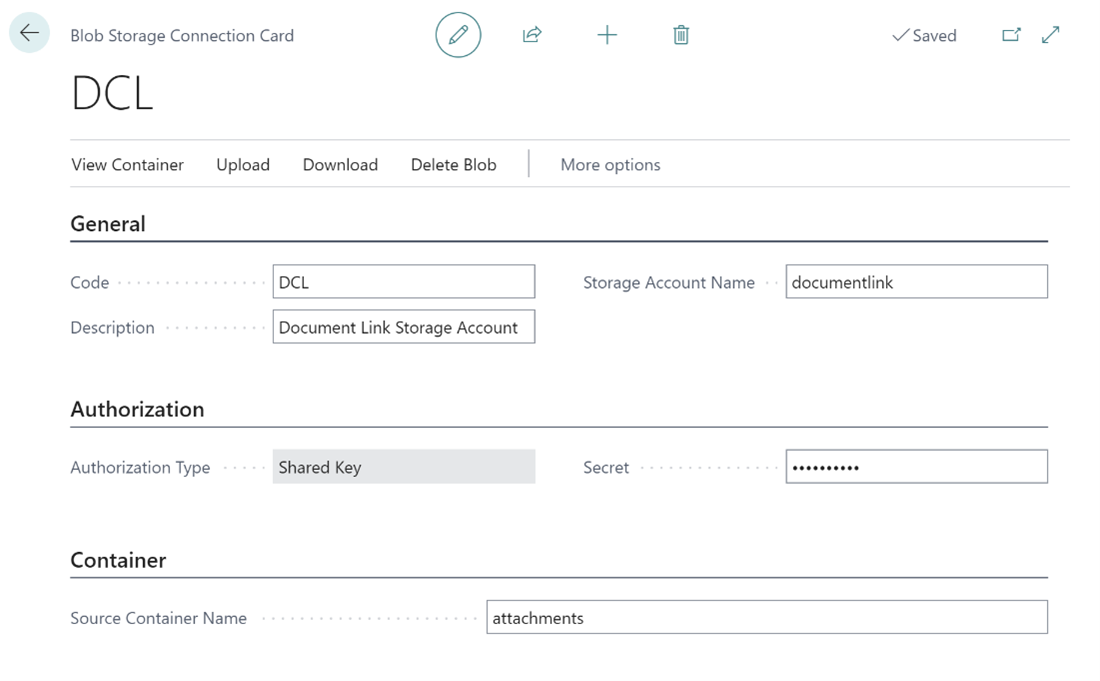Open View Container action
Viewport: 1100px width, 681px height.
click(127, 165)
